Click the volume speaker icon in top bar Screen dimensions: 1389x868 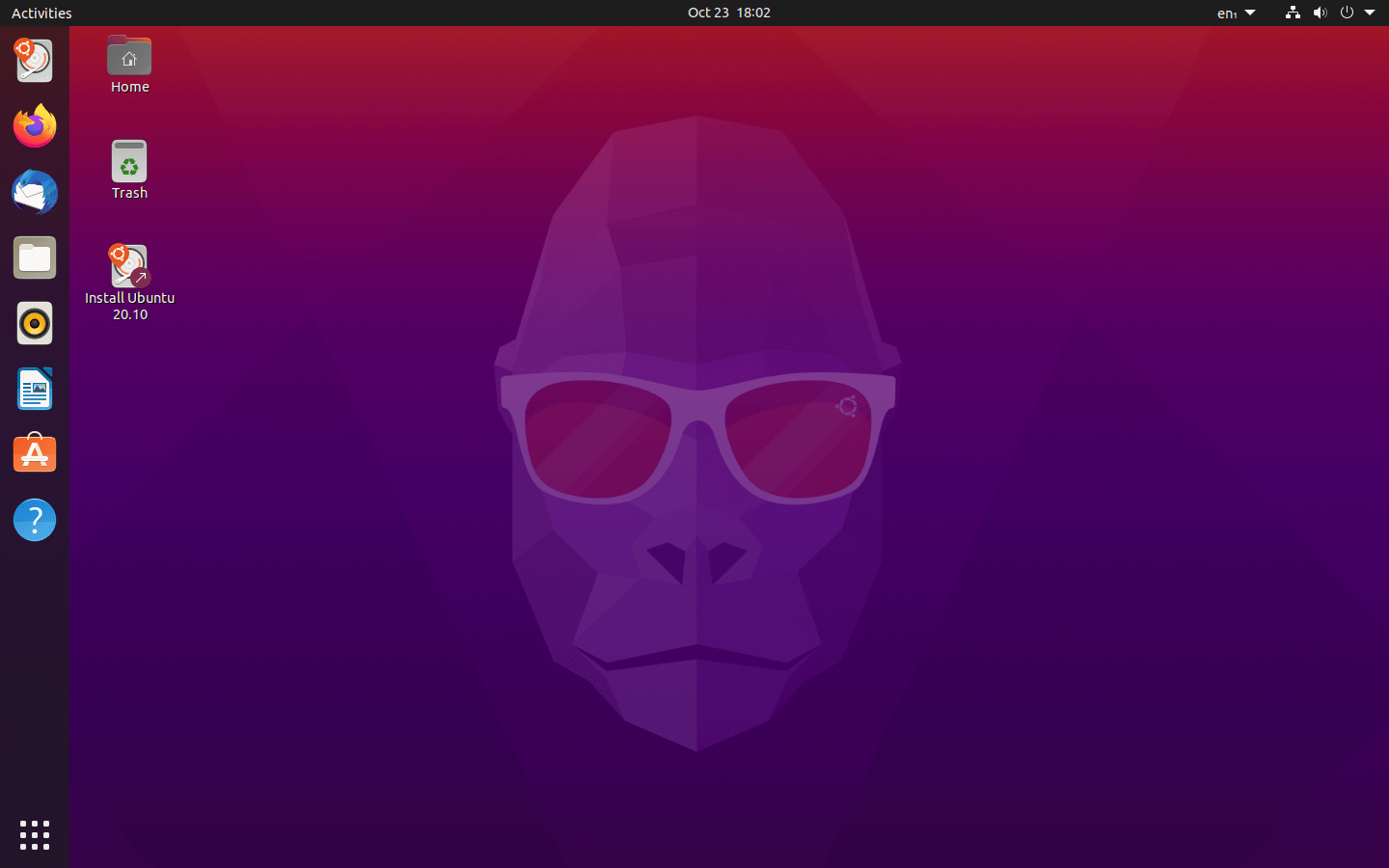[1320, 13]
